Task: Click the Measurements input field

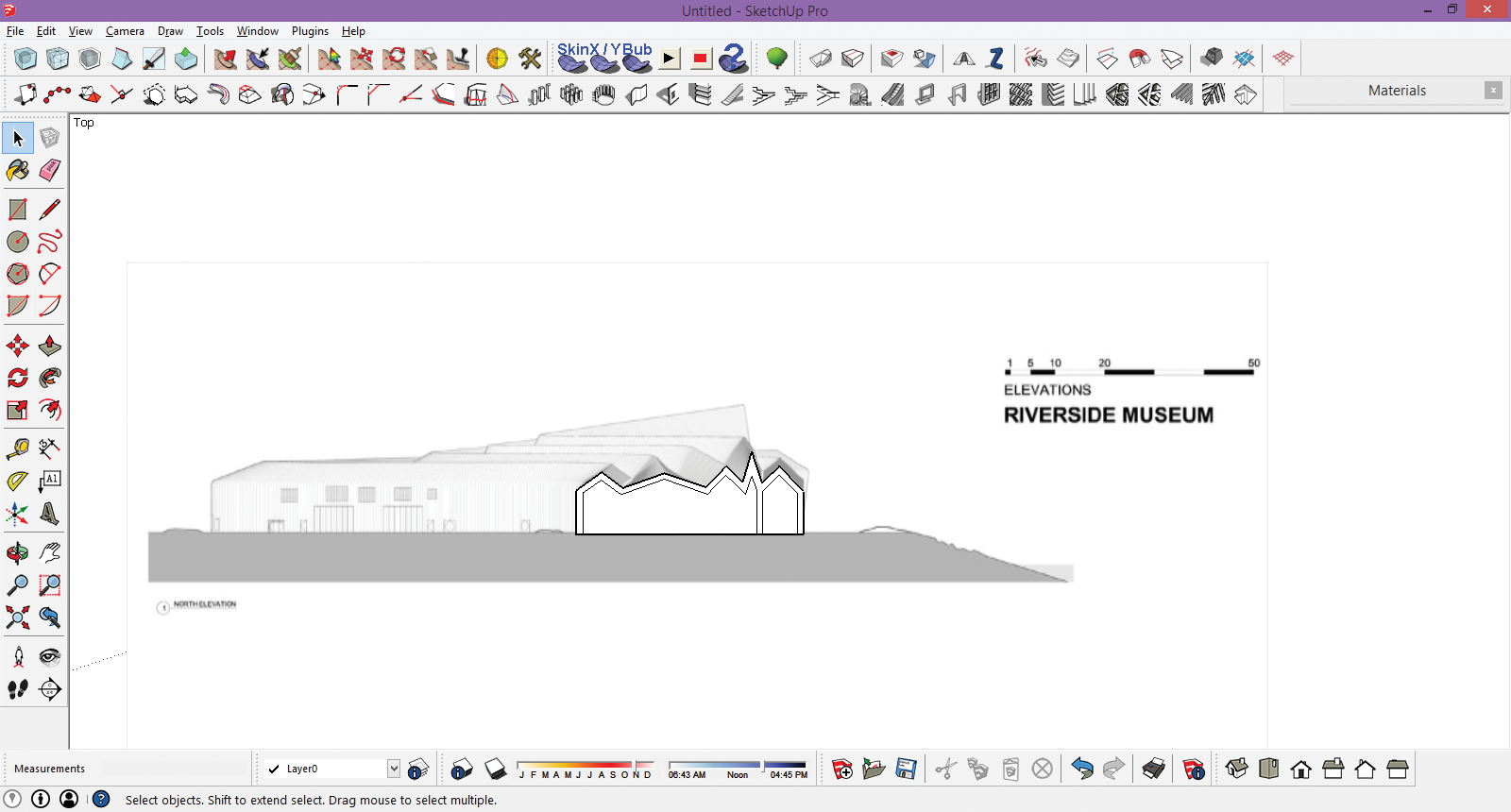Action: point(175,769)
